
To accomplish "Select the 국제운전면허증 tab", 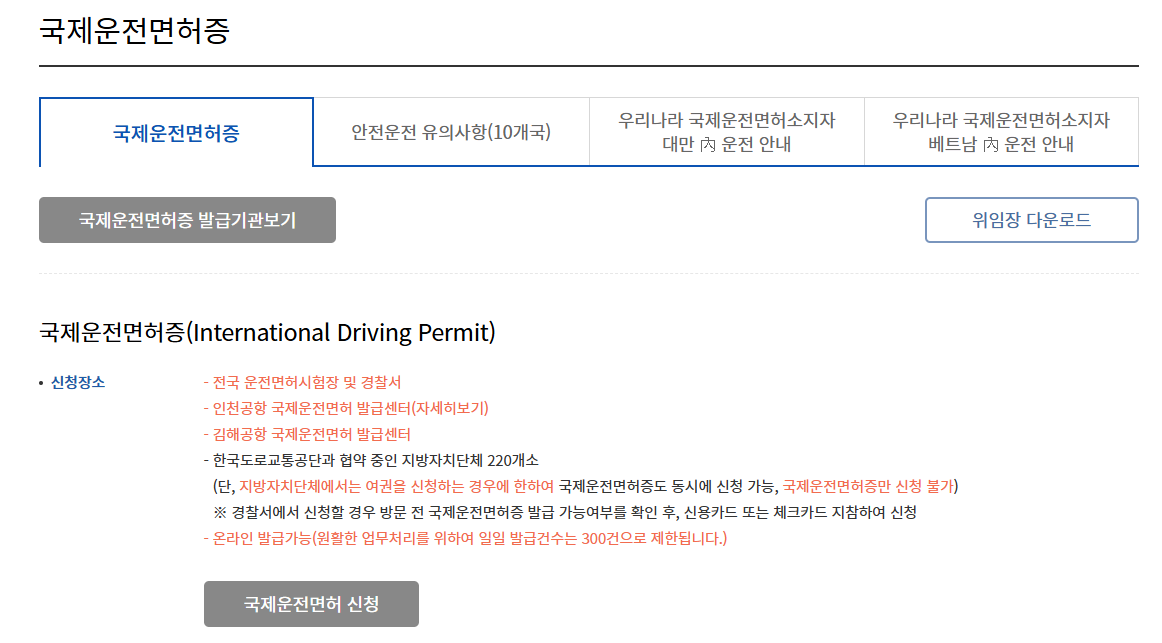I will [176, 133].
